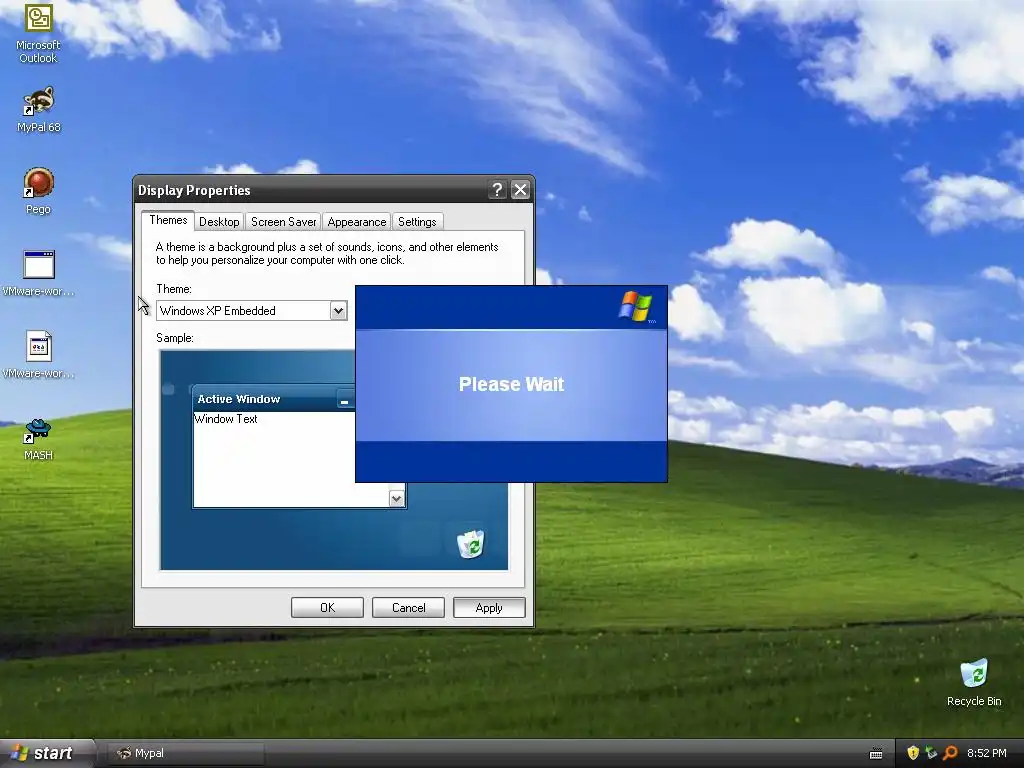Expand the Theme dropdown list
This screenshot has width=1024, height=768.
[338, 311]
